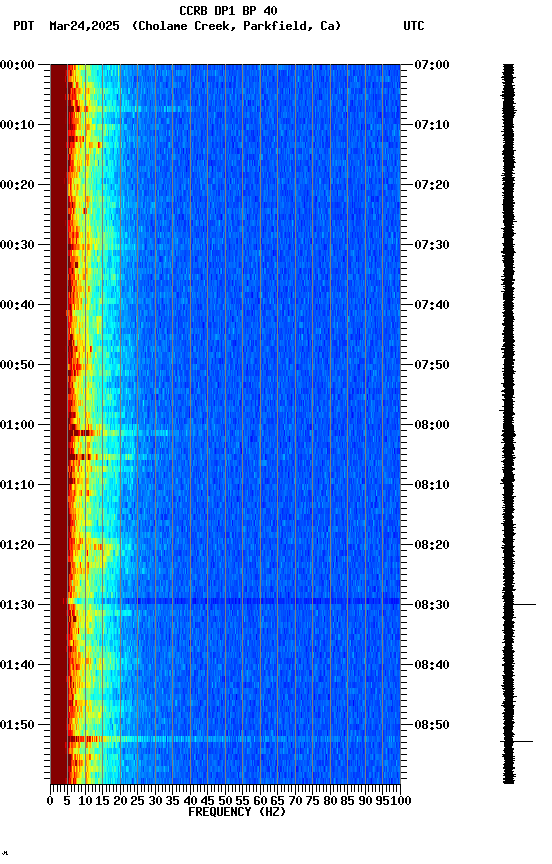Image resolution: width=552 pixels, height=864 pixels.
Task: Click the UTC time label '08:50'
Action: (x=432, y=725)
